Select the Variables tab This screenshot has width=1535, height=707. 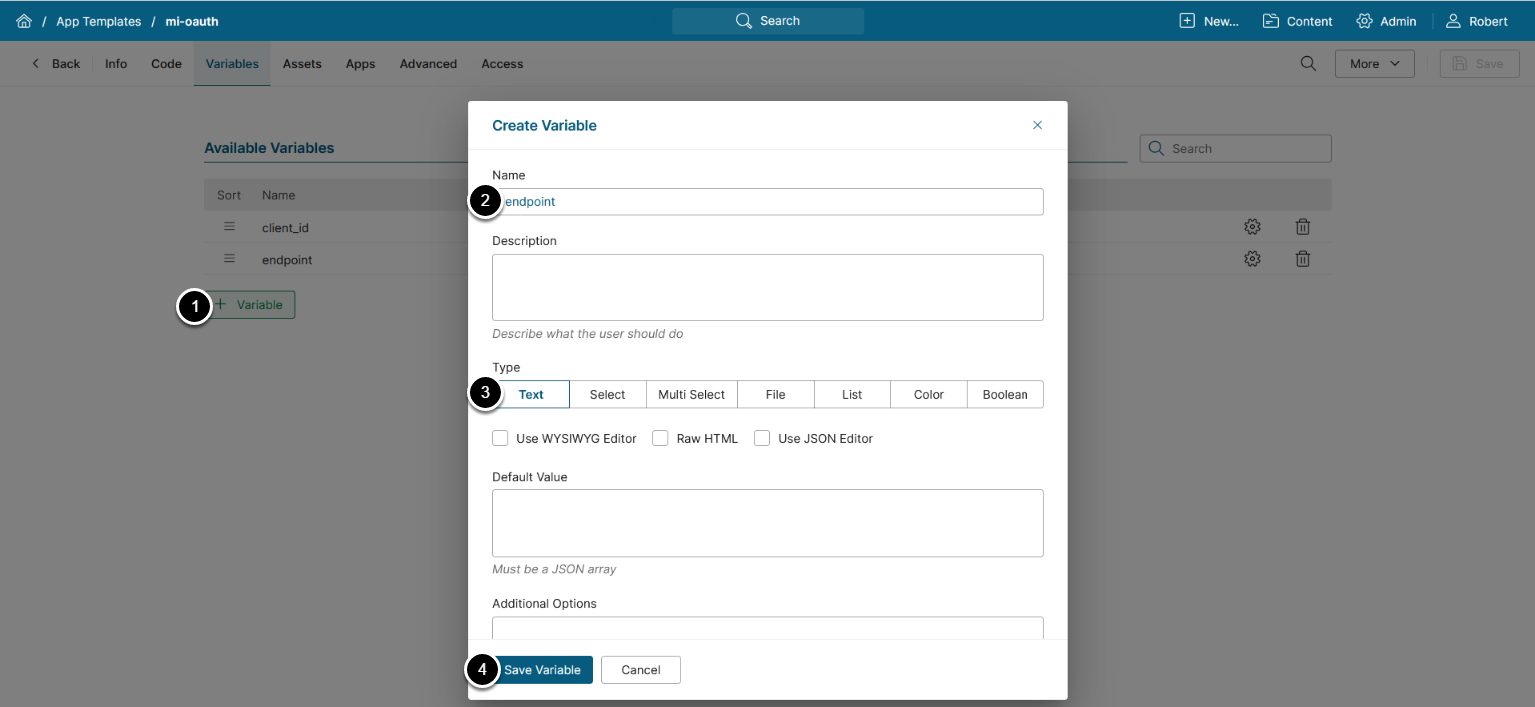(232, 64)
